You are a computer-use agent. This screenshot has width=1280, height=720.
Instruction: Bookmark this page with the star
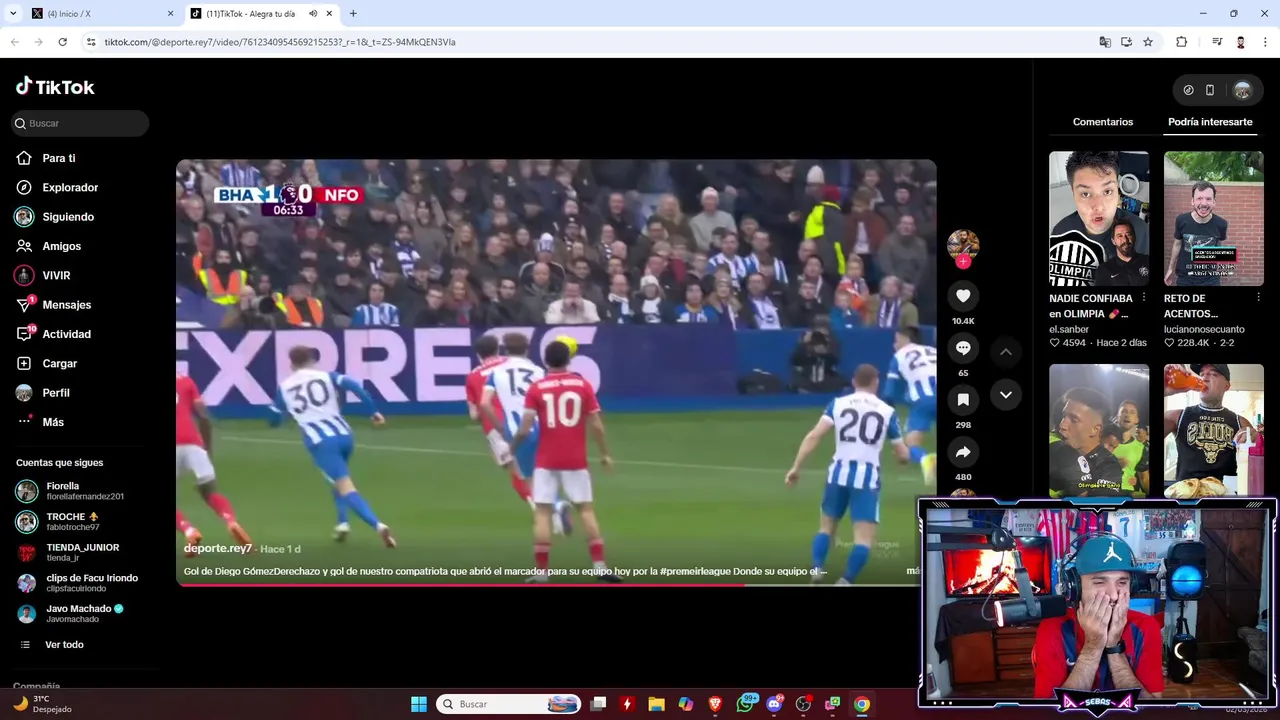(1148, 42)
